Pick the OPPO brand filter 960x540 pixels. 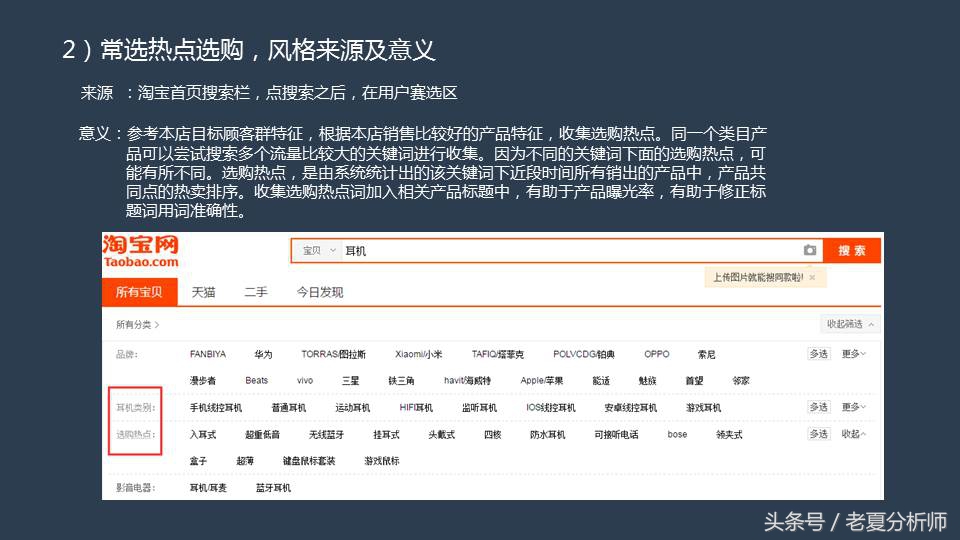click(656, 354)
